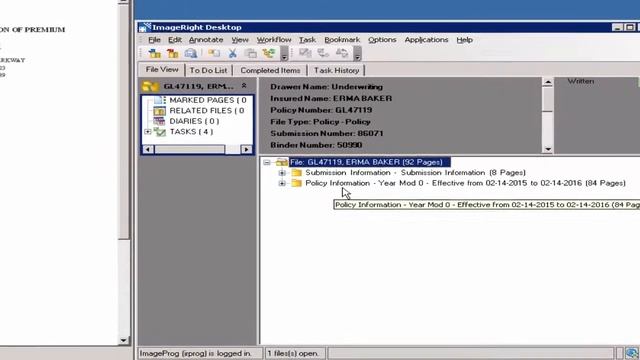The image size is (640, 360).
Task: Switch to the To Do List tab
Action: [208, 70]
